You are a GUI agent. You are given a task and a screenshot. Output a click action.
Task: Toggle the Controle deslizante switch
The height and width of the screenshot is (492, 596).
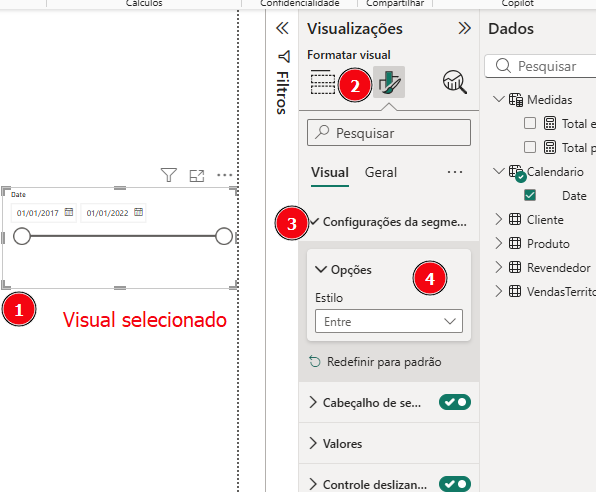click(455, 484)
